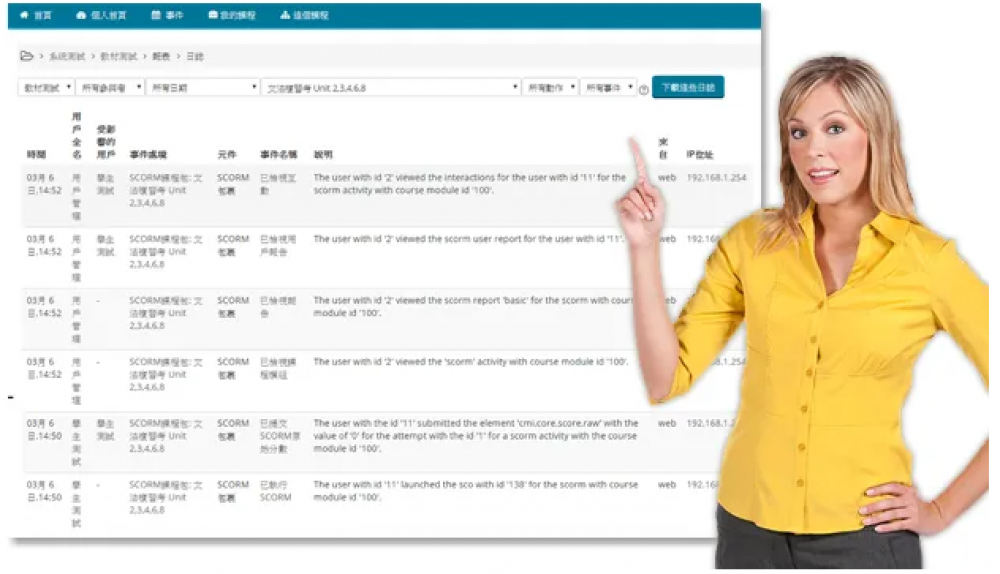The width and height of the screenshot is (1000, 574).
Task: Open 系統測試 breadcrumb link
Action: [x=64, y=57]
